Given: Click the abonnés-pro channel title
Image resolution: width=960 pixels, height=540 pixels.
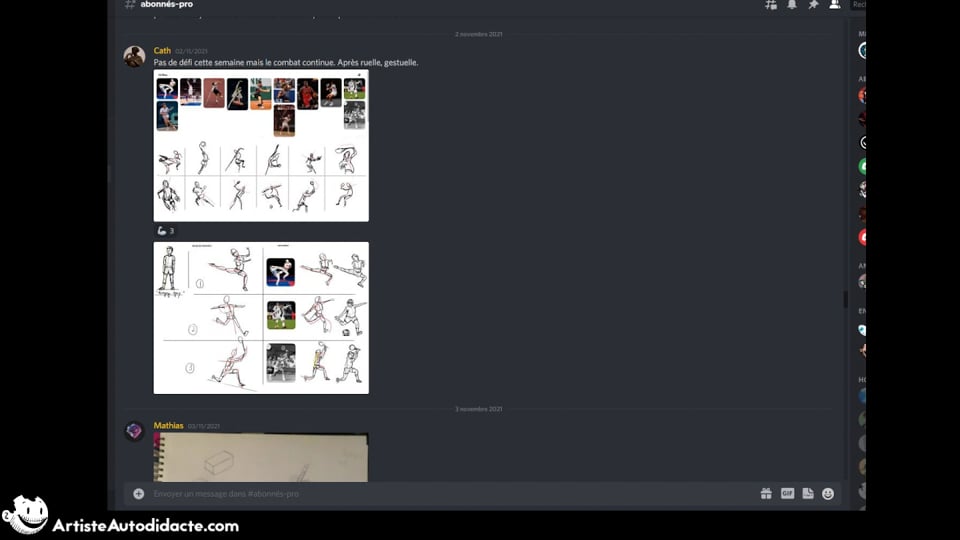Looking at the screenshot, I should 167,4.
